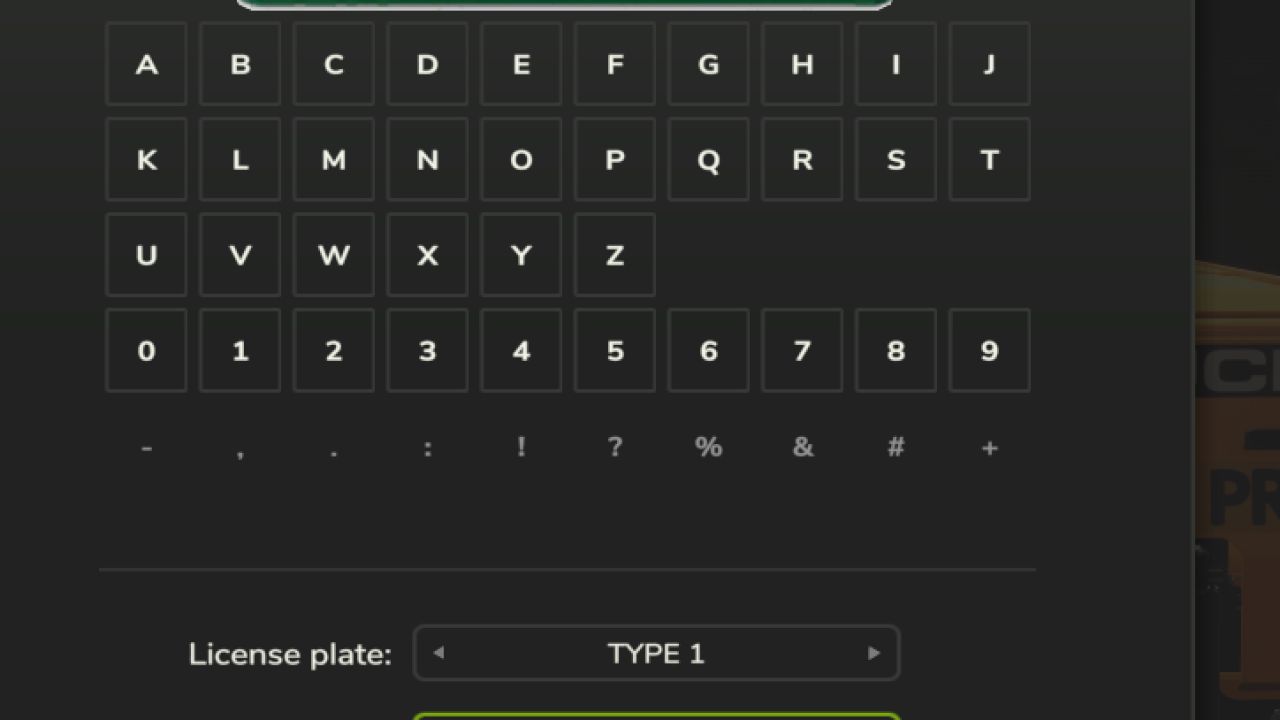Select the percent symbol key
Viewport: 1280px width, 720px height.
[708, 447]
